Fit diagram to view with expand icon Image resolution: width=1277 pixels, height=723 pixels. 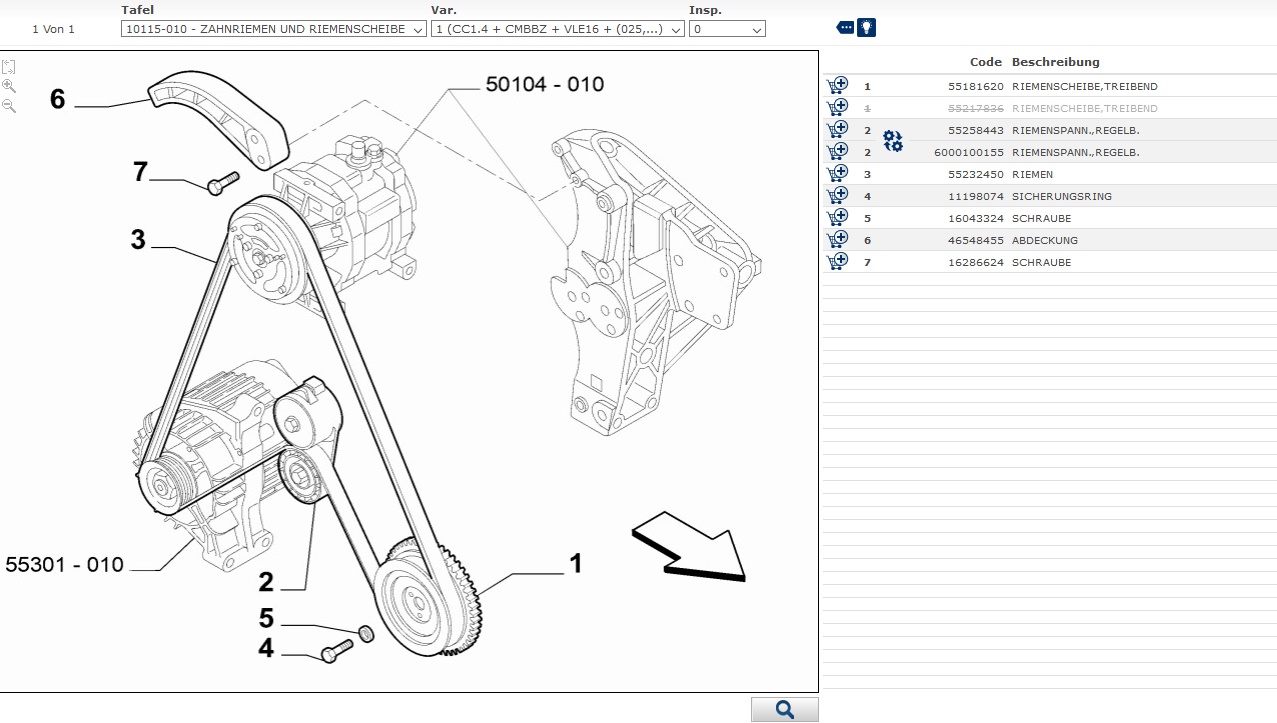pyautogui.click(x=9, y=67)
